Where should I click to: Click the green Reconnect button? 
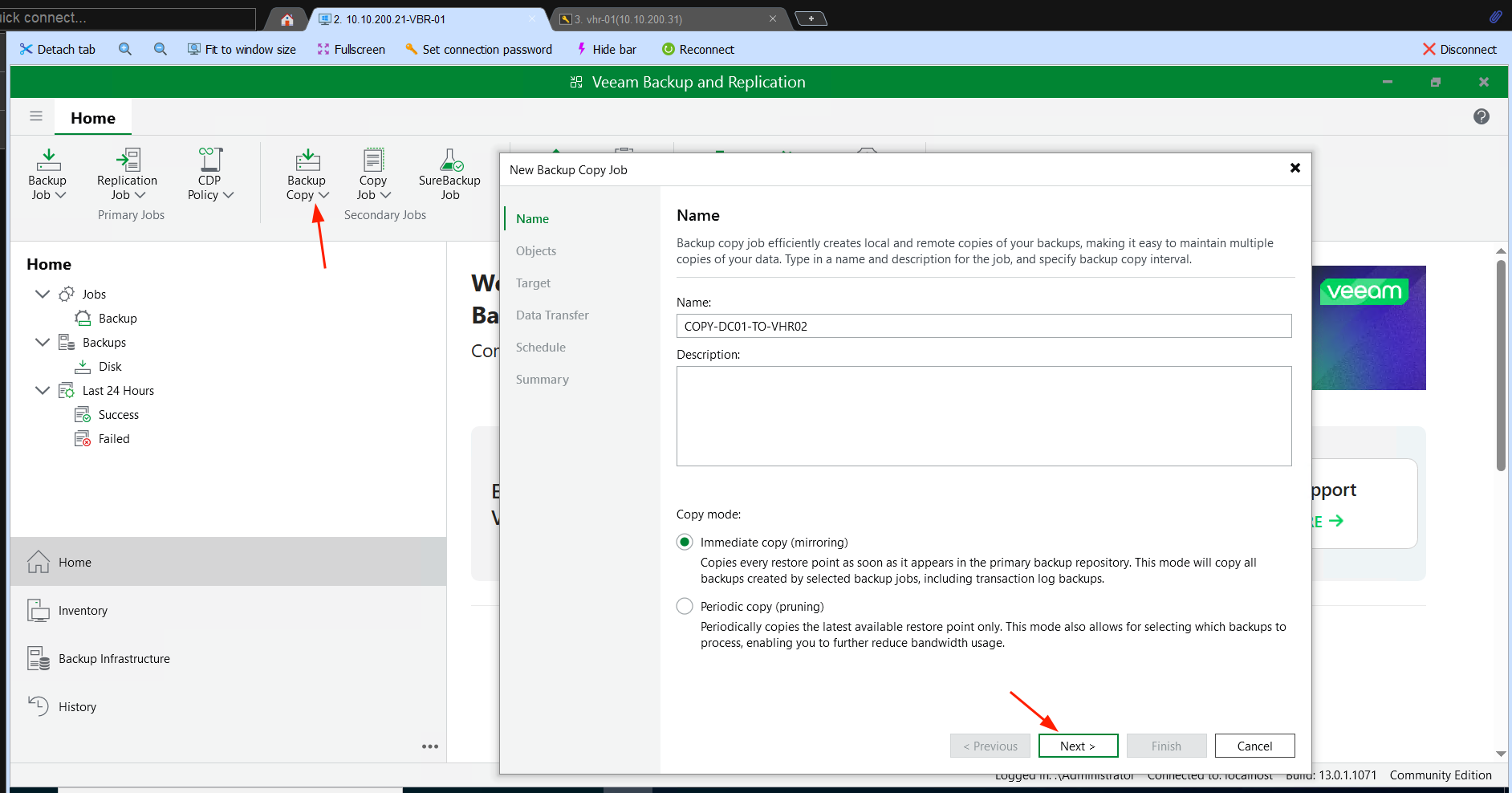coord(698,49)
